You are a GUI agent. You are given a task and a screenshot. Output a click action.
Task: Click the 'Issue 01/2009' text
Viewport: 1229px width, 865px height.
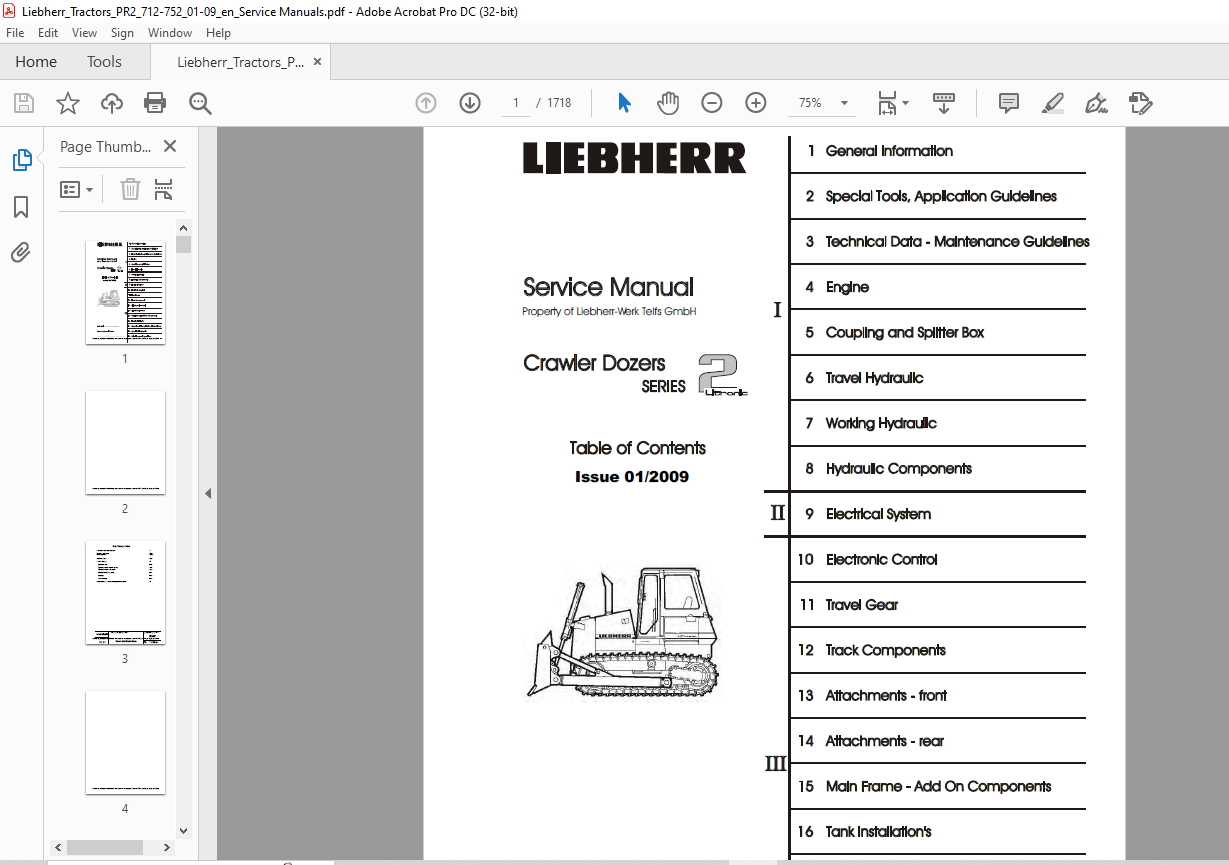(632, 477)
